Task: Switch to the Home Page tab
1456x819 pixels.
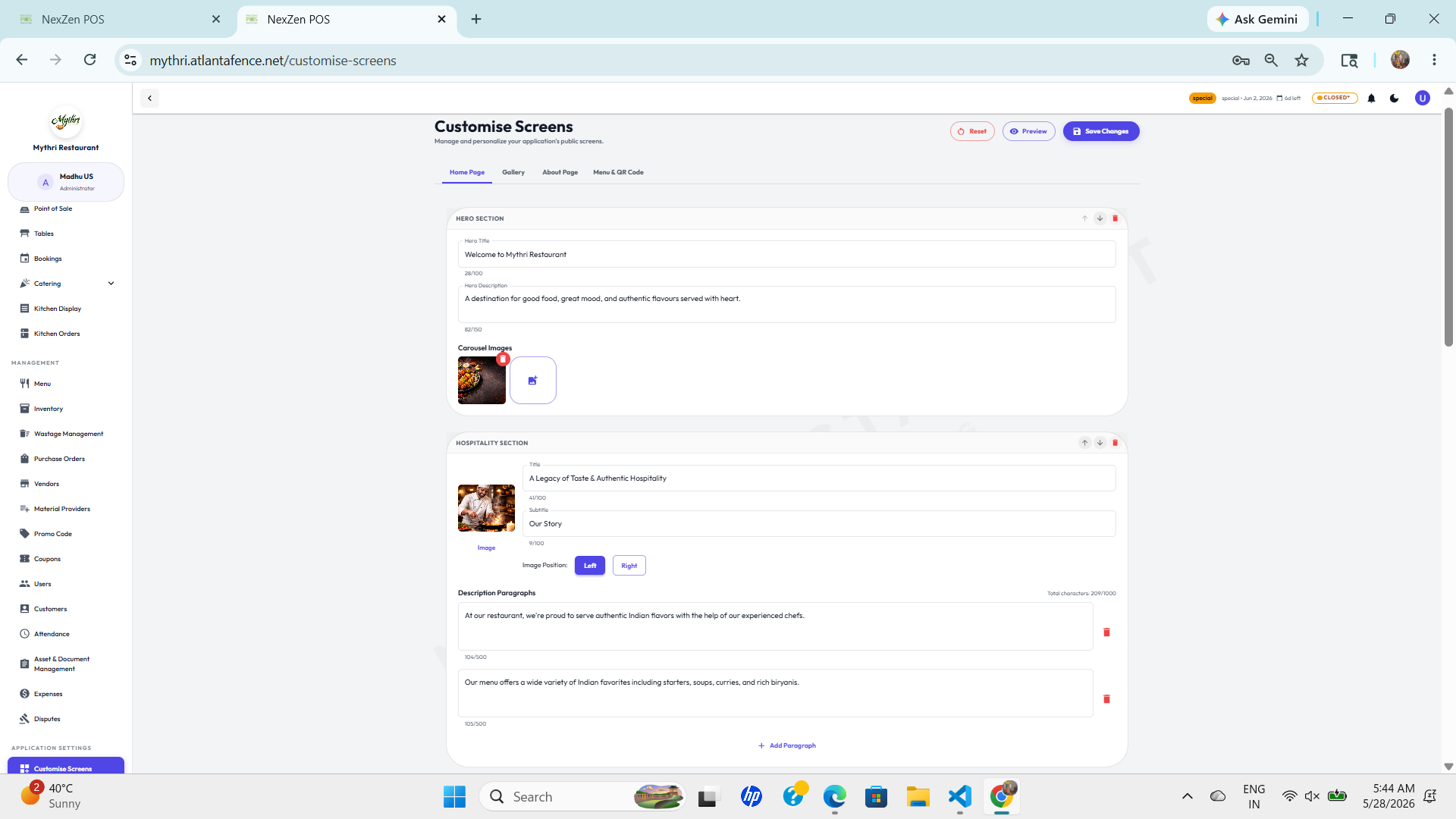Action: tap(466, 172)
